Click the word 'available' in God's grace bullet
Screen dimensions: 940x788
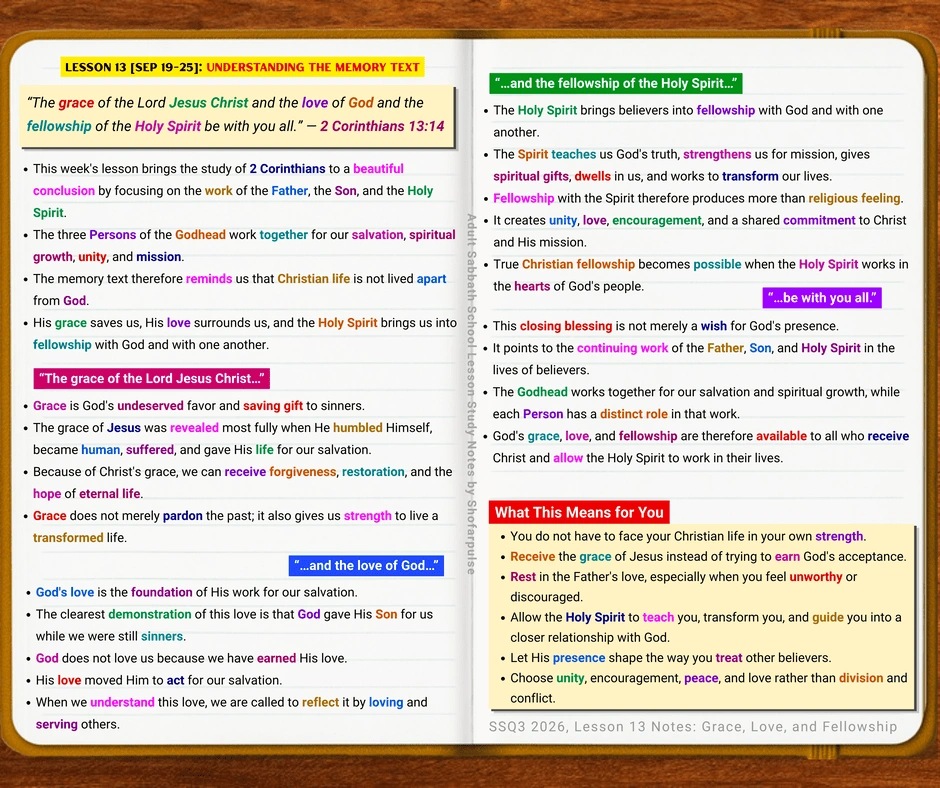781,436
